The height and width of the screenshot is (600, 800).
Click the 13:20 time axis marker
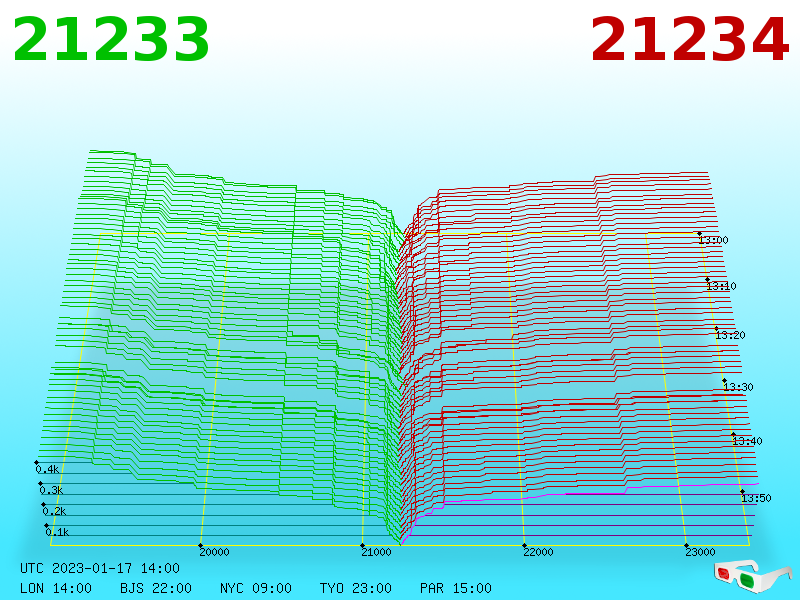pos(730,335)
